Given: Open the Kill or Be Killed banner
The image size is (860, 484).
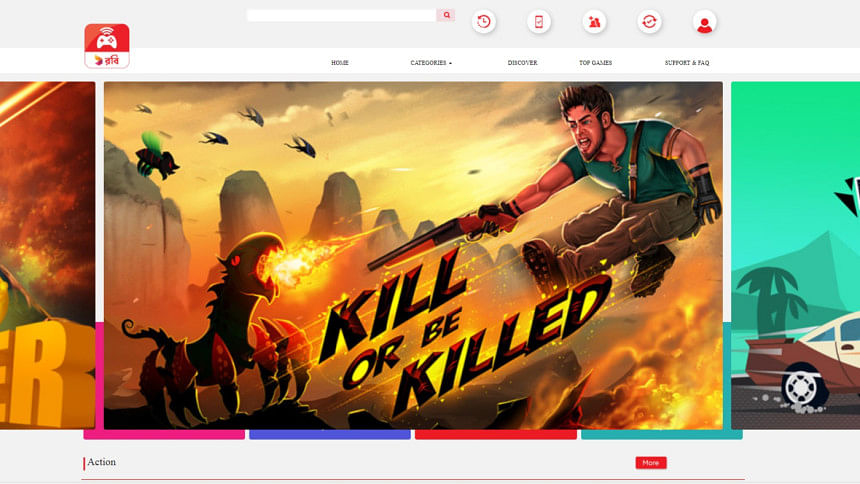Looking at the screenshot, I should pyautogui.click(x=413, y=255).
